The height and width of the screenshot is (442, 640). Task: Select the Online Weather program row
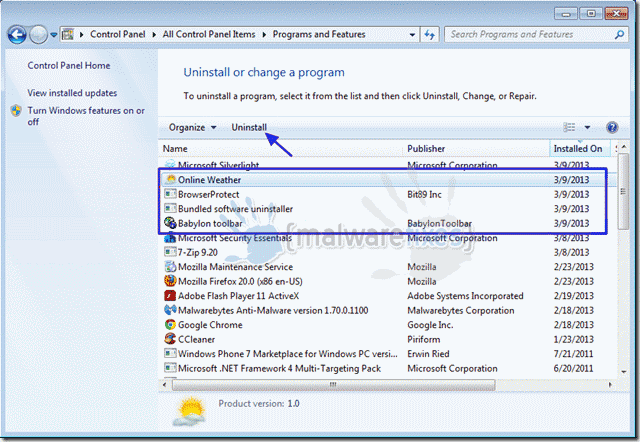point(388,180)
